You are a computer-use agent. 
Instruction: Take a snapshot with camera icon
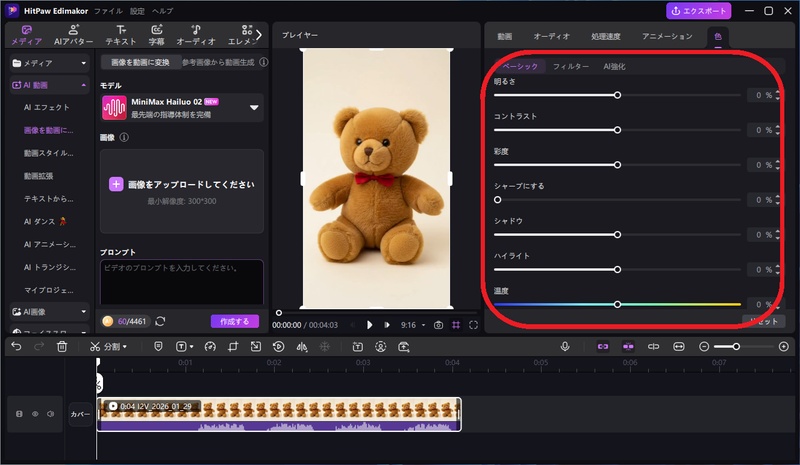click(x=438, y=325)
